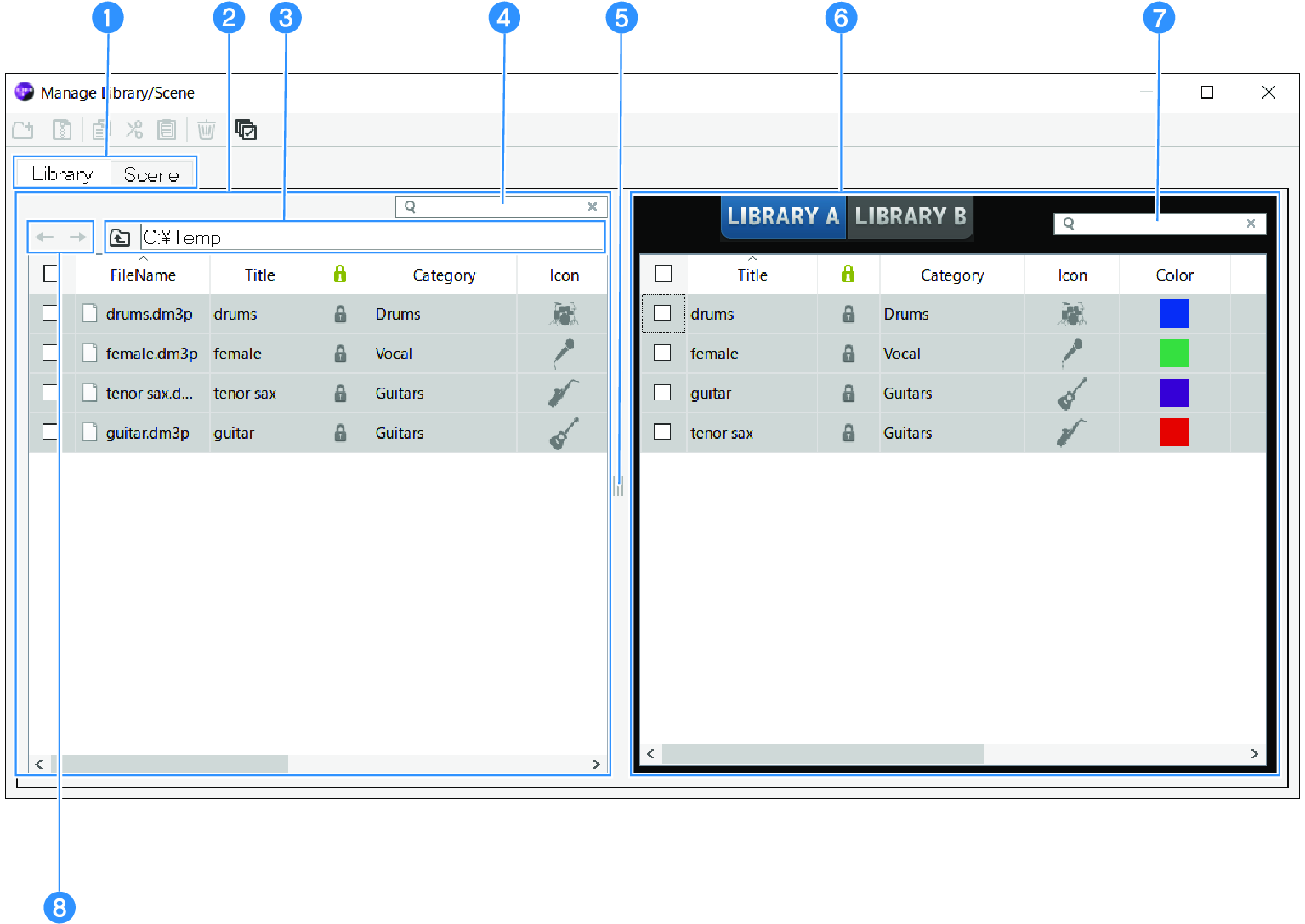Screen dimensions: 1305x924
Task: Click the pane divider handle between the two lists
Action: click(617, 486)
